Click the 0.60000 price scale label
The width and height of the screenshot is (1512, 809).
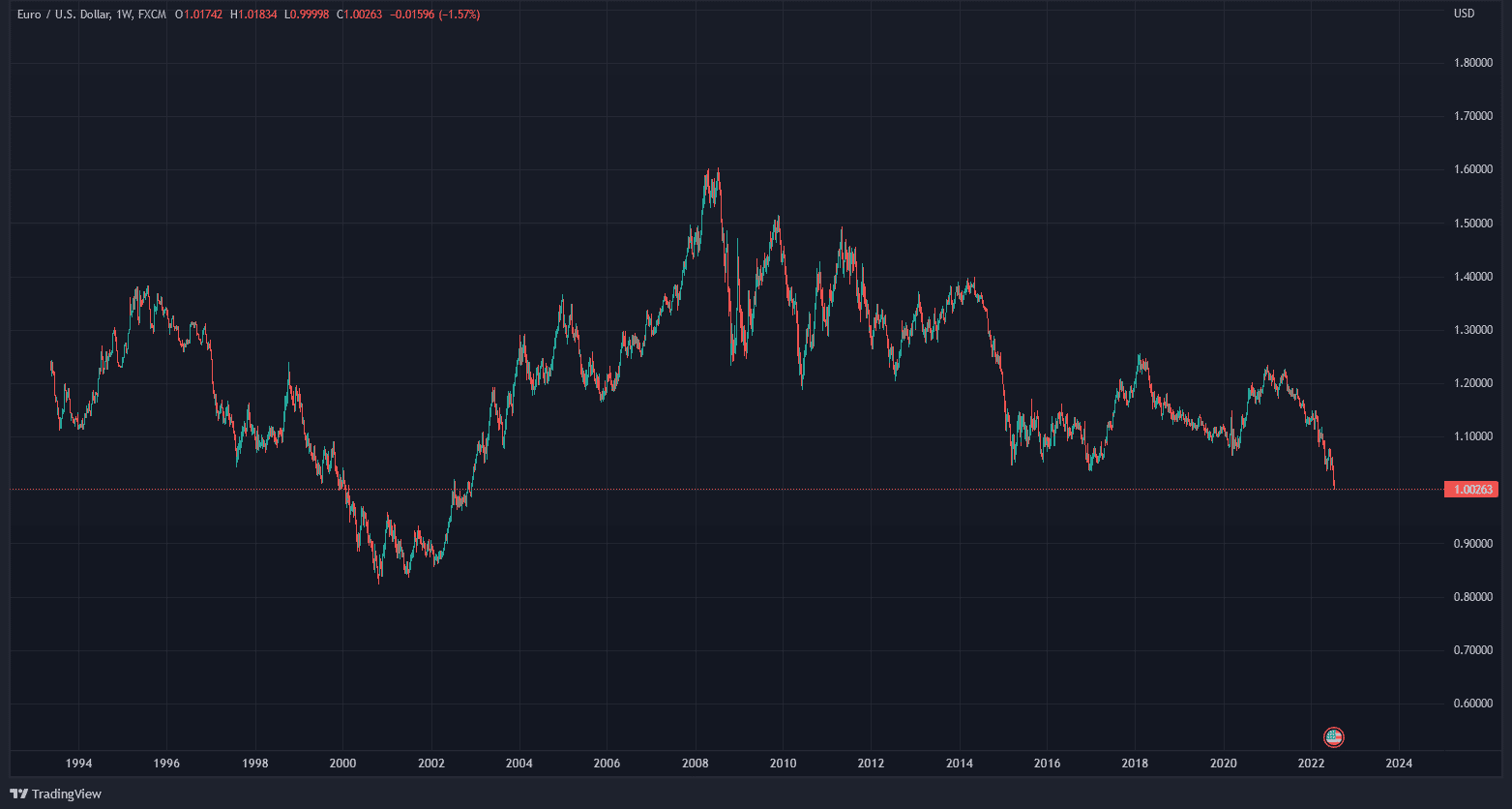pyautogui.click(x=1473, y=704)
